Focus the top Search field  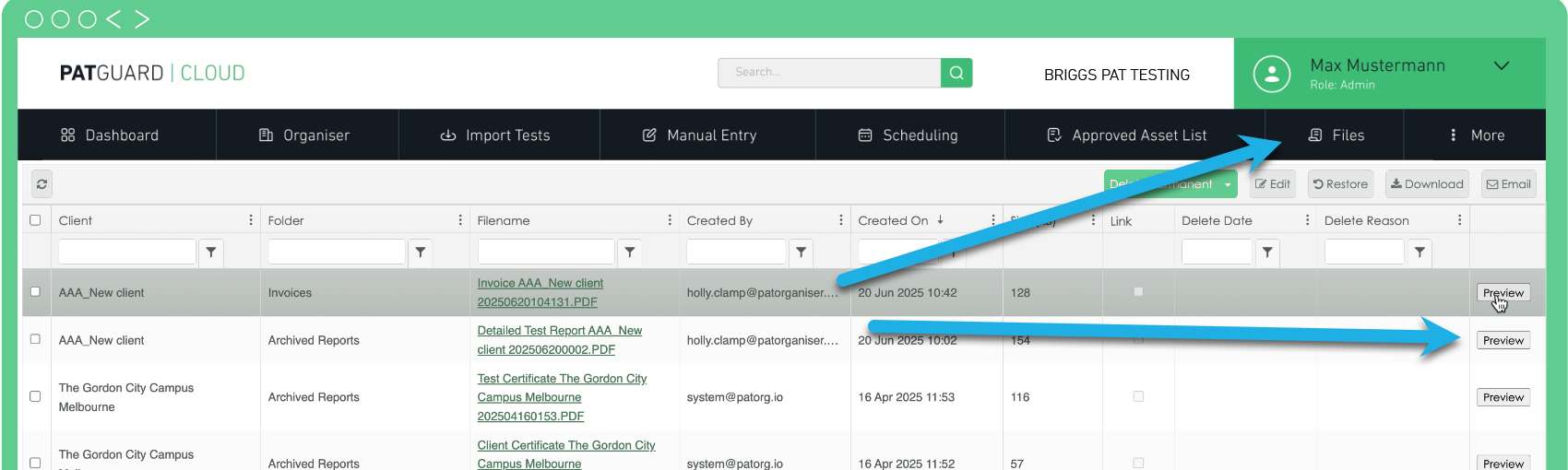click(829, 73)
